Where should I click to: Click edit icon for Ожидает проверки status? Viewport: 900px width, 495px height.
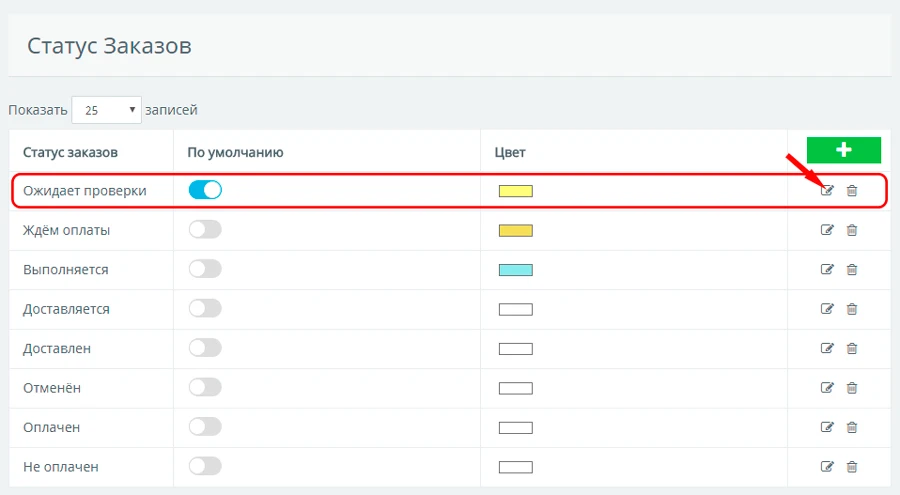(x=827, y=191)
